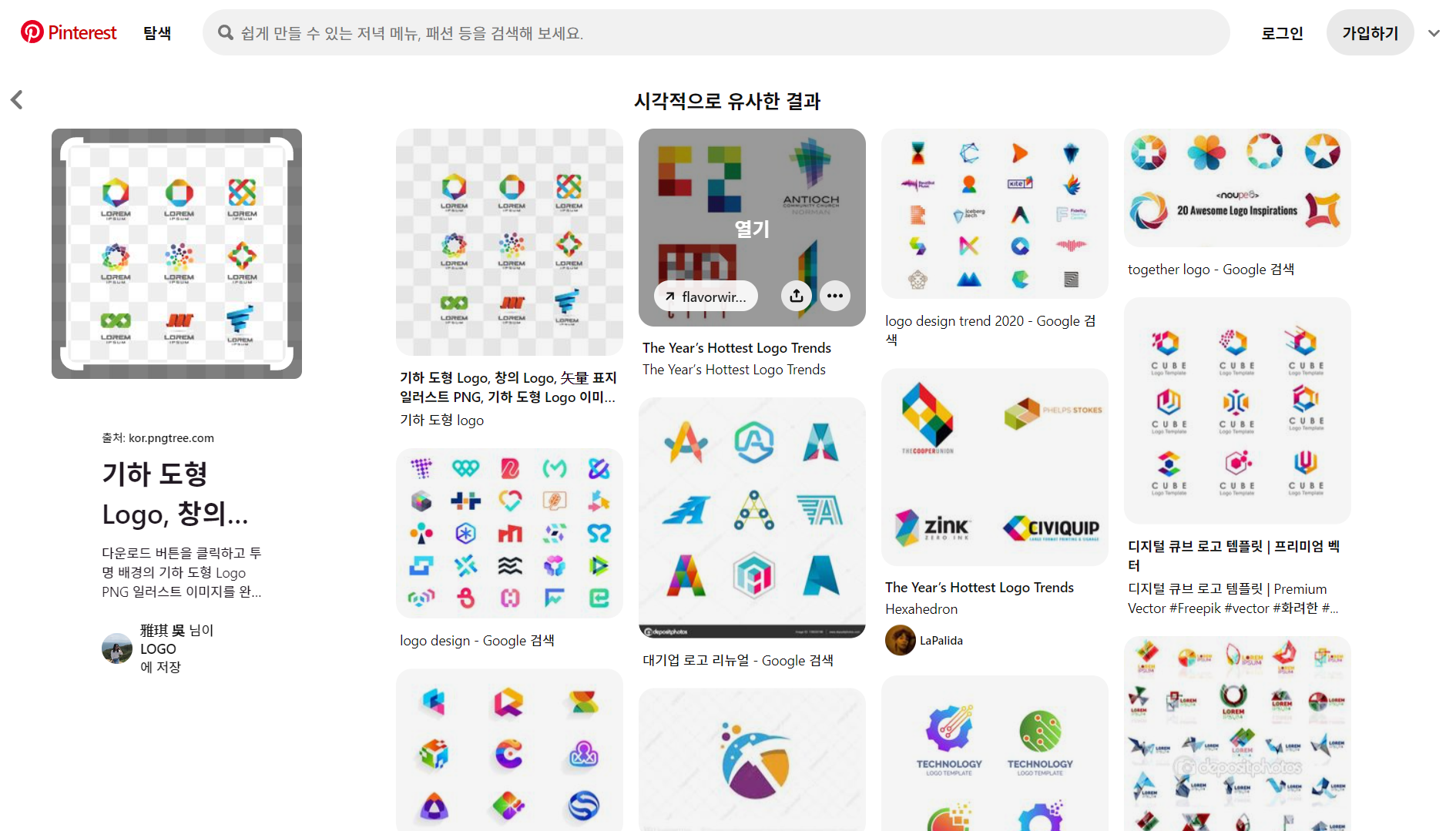Click the 대기업 로고 리뉴얼 caption

[737, 660]
